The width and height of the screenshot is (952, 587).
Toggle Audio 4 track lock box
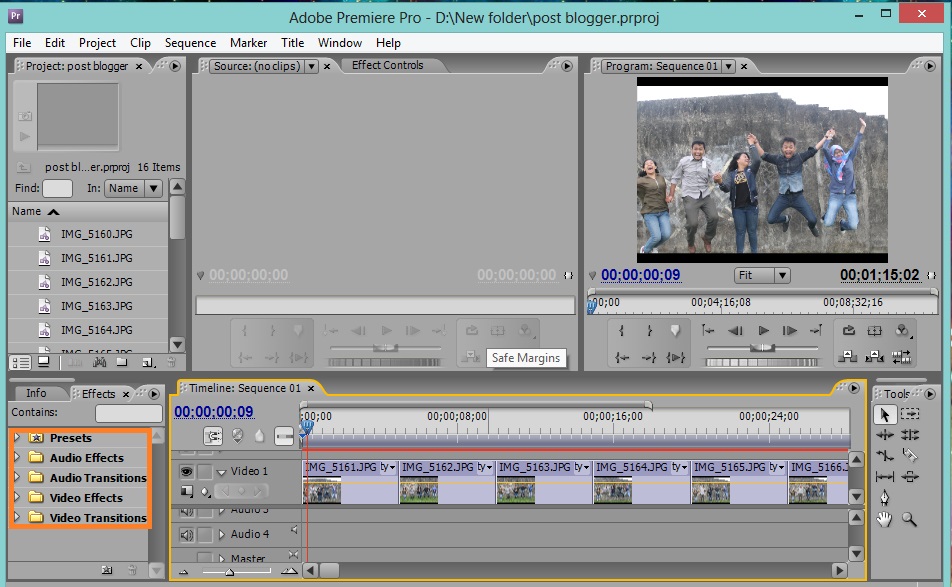(205, 535)
